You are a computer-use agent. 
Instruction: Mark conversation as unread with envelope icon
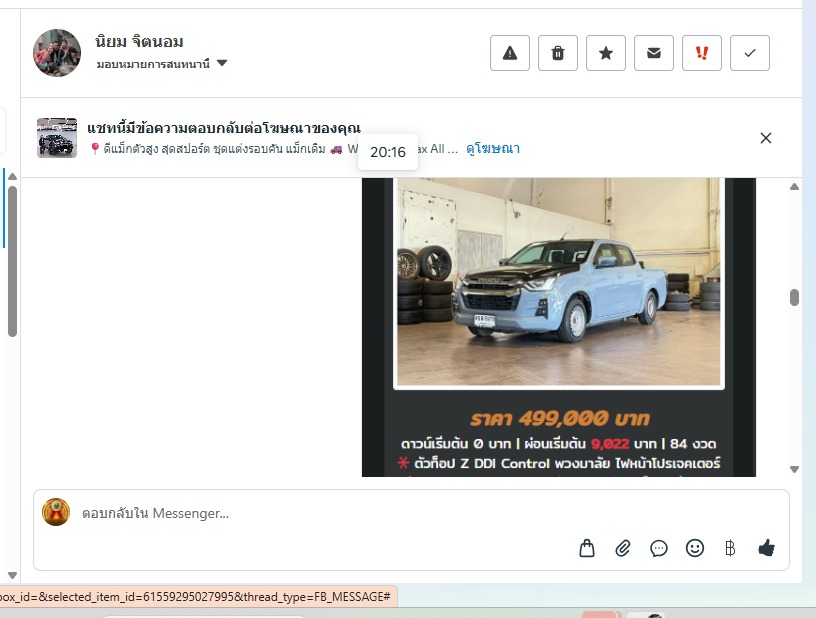[654, 53]
